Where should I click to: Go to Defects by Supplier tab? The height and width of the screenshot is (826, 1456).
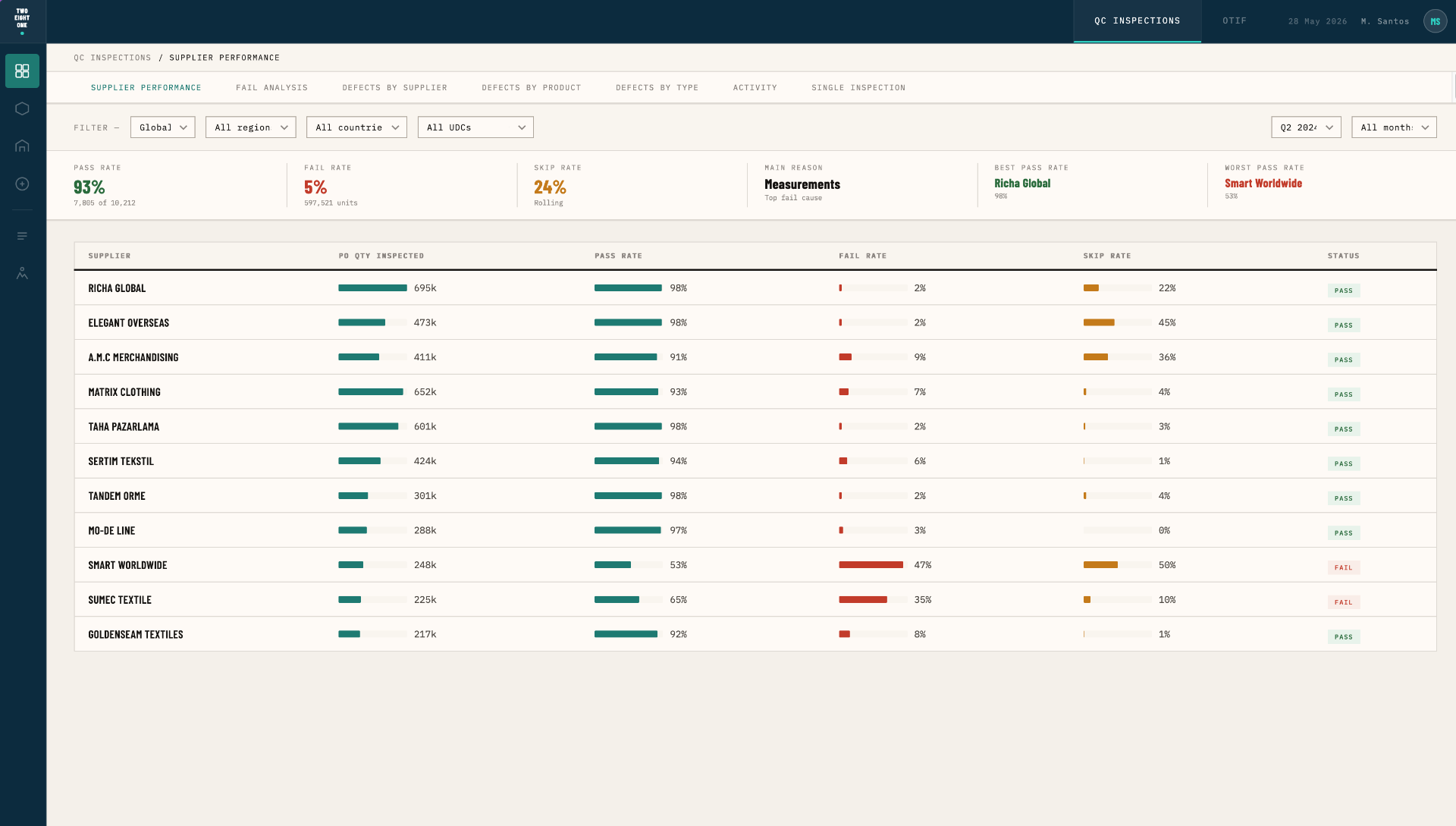(x=394, y=88)
